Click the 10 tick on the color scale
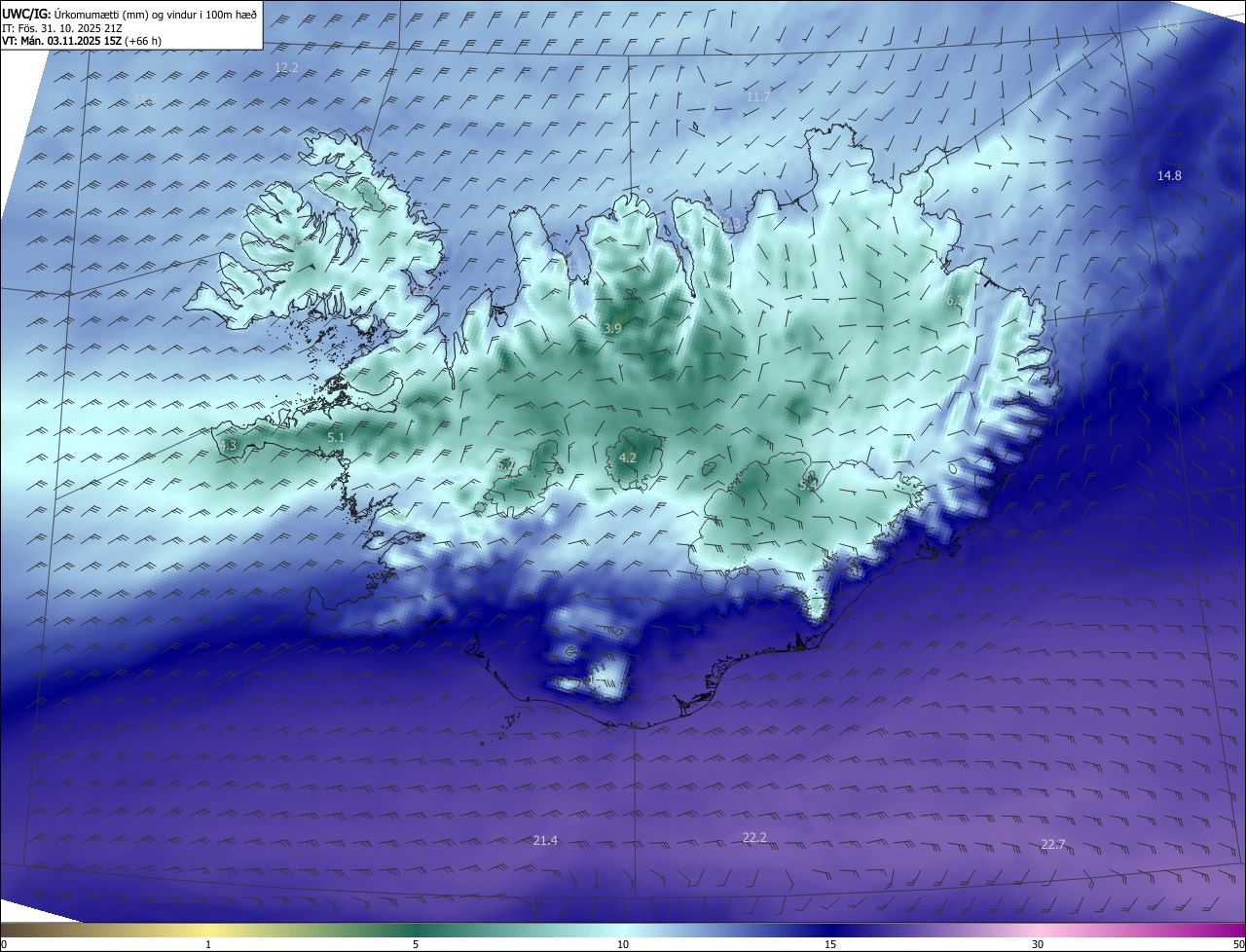 pyautogui.click(x=623, y=944)
